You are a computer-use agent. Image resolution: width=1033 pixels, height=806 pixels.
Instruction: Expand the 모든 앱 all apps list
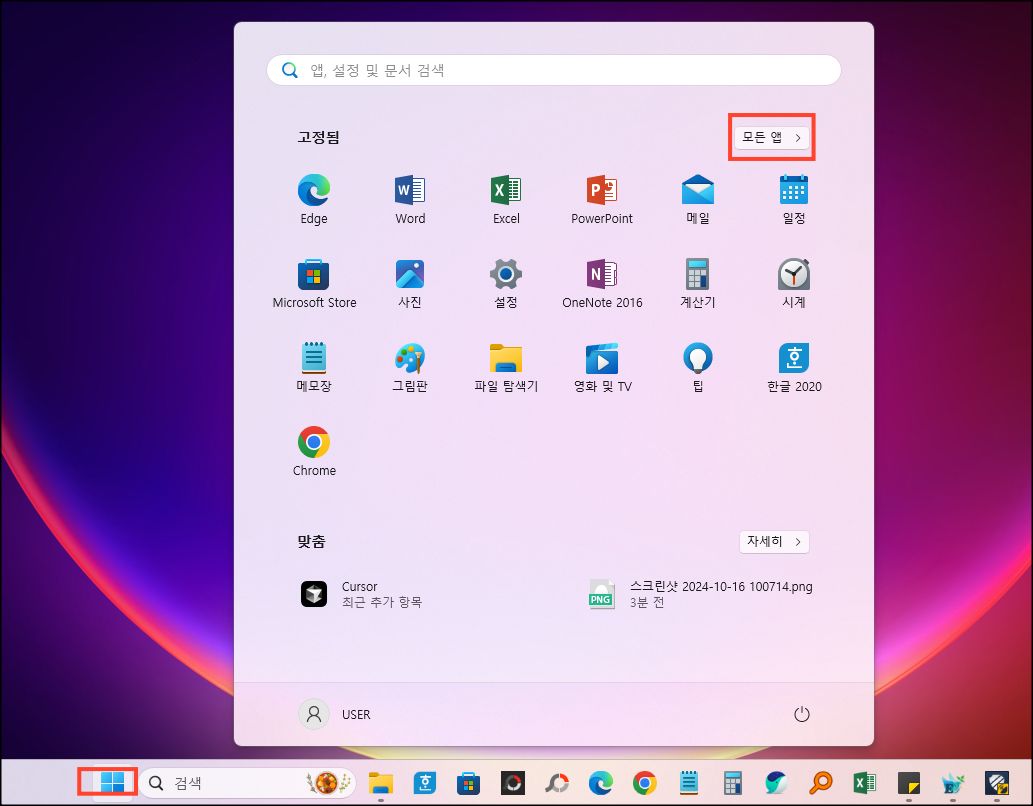click(771, 137)
